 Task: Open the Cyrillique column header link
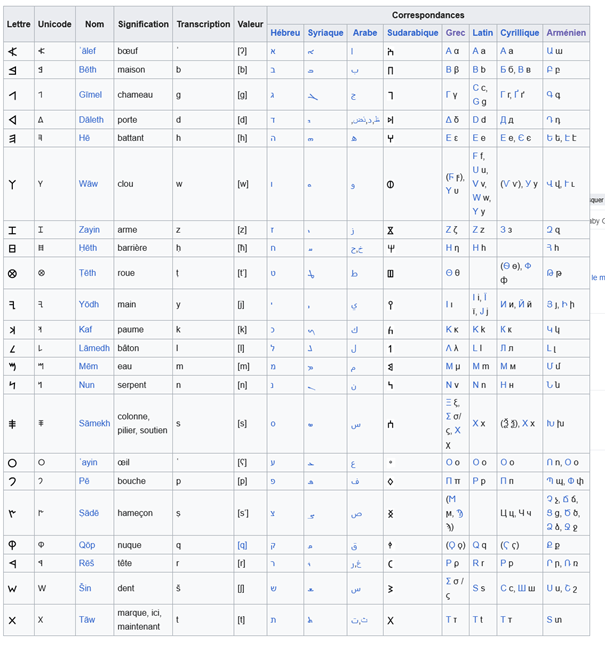[520, 33]
